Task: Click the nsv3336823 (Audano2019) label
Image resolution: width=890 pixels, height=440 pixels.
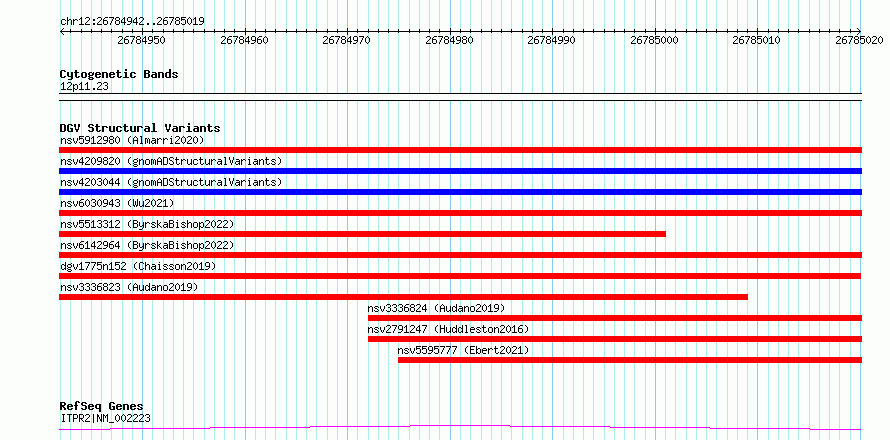Action: click(129, 287)
